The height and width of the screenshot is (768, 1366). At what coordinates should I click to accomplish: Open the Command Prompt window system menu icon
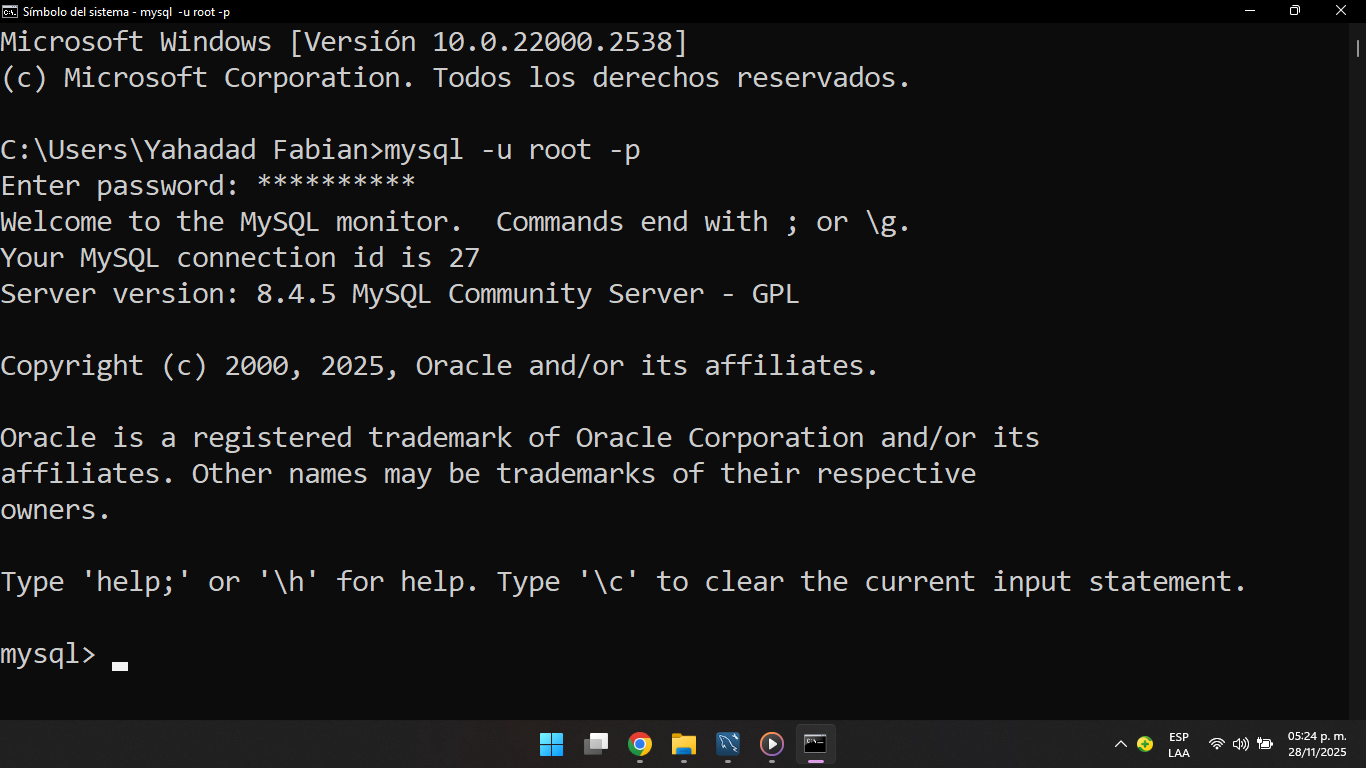coord(10,11)
